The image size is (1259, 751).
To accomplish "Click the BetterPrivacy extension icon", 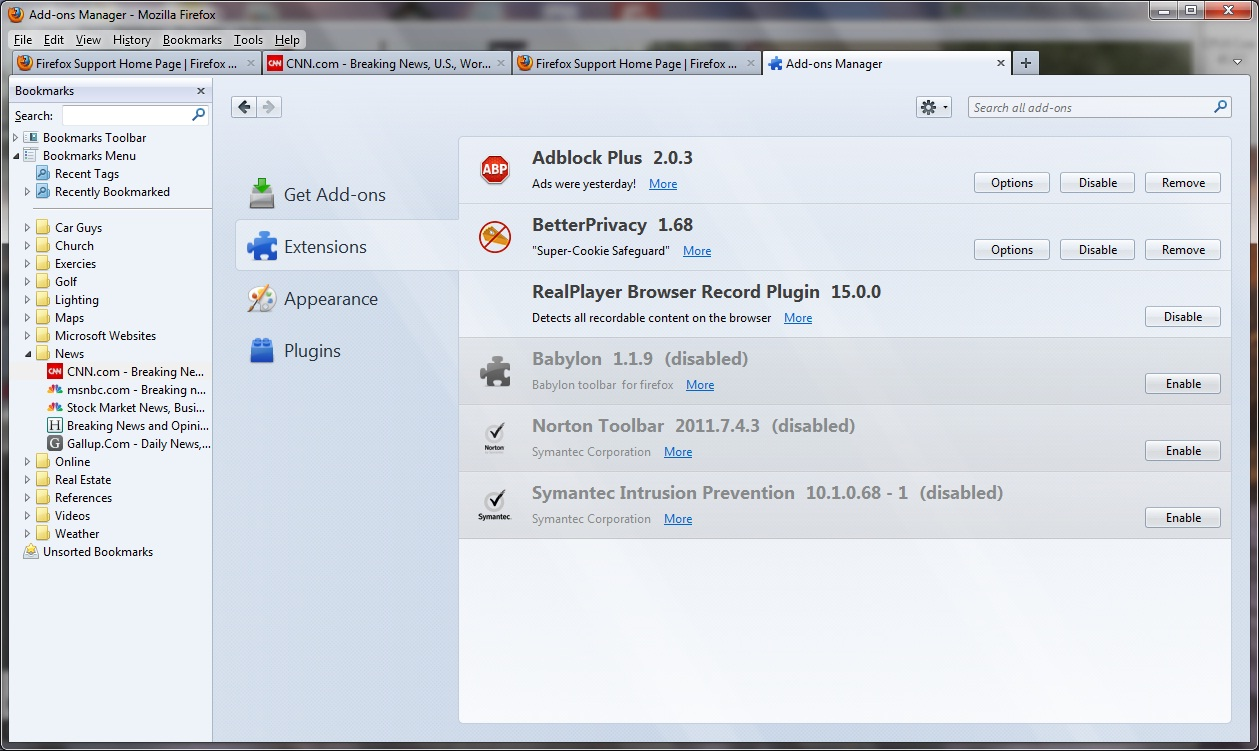I will coord(495,237).
